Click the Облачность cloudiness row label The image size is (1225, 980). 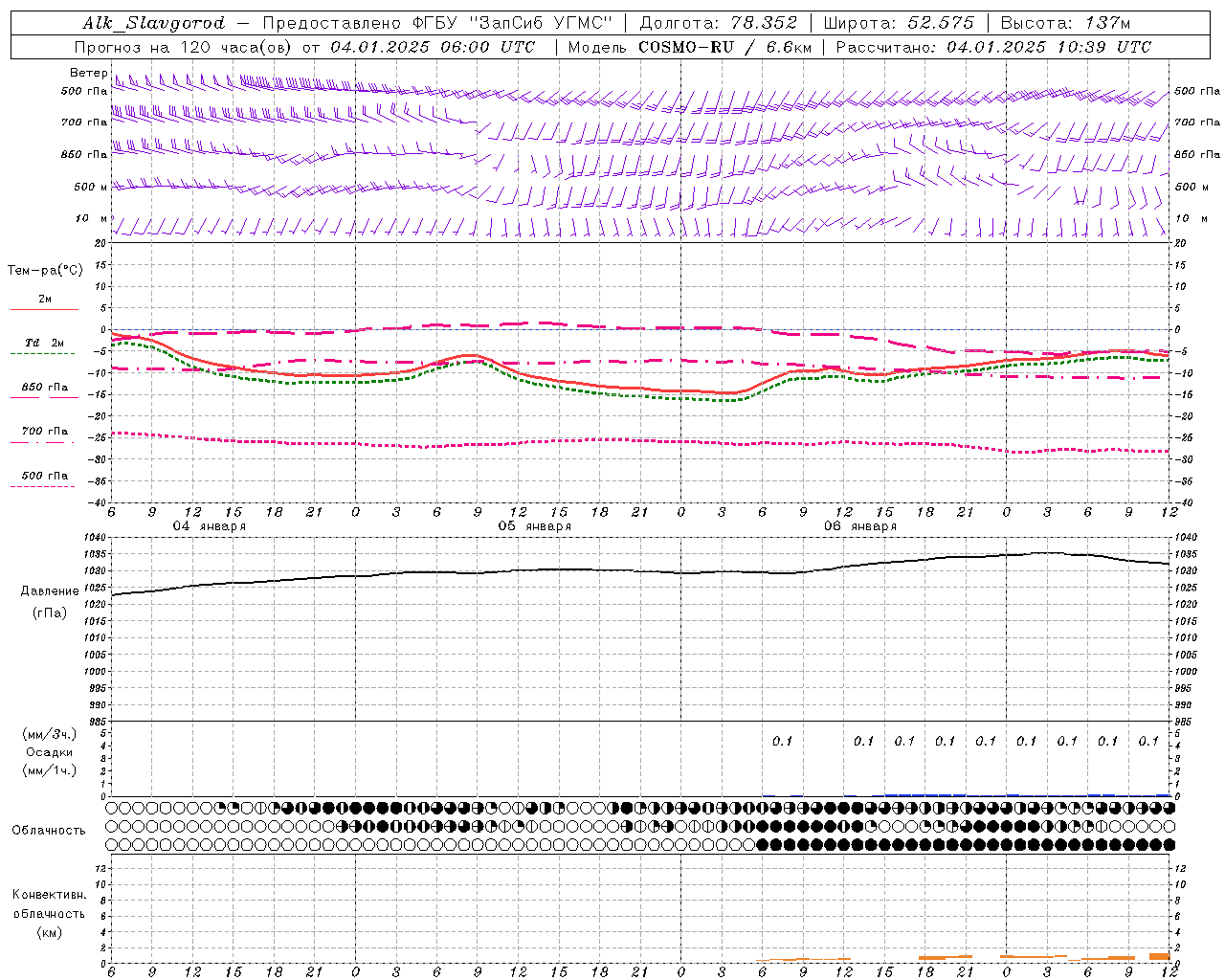coord(49,831)
